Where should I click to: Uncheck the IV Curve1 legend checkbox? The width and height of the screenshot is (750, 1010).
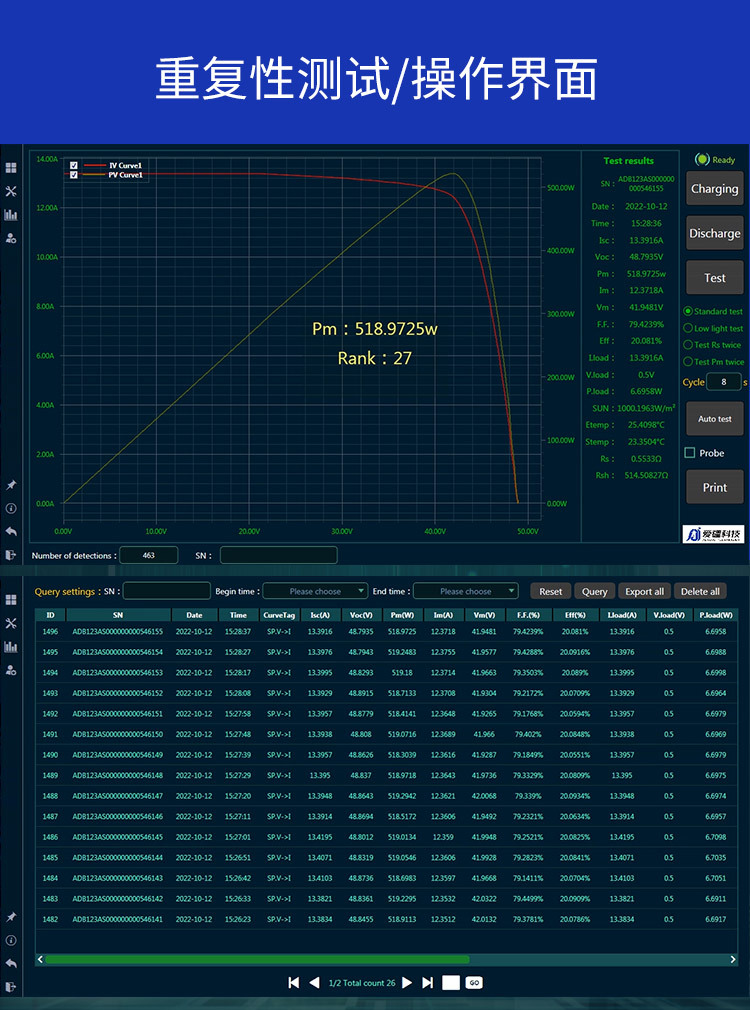click(x=74, y=165)
